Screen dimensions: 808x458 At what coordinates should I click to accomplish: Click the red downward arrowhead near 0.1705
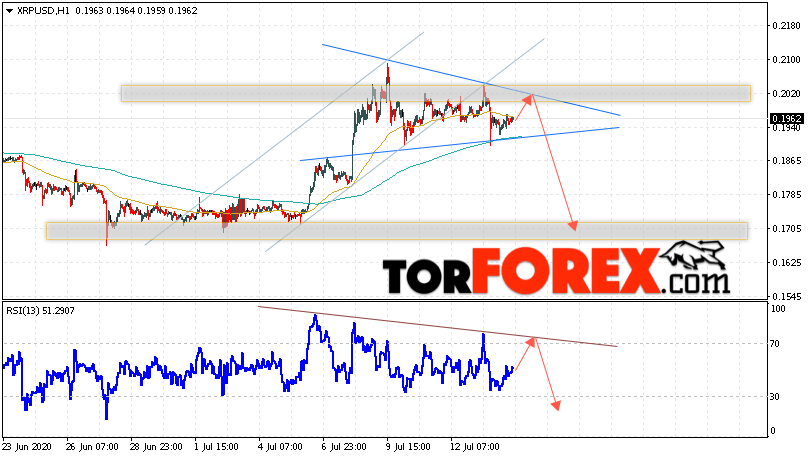573,225
